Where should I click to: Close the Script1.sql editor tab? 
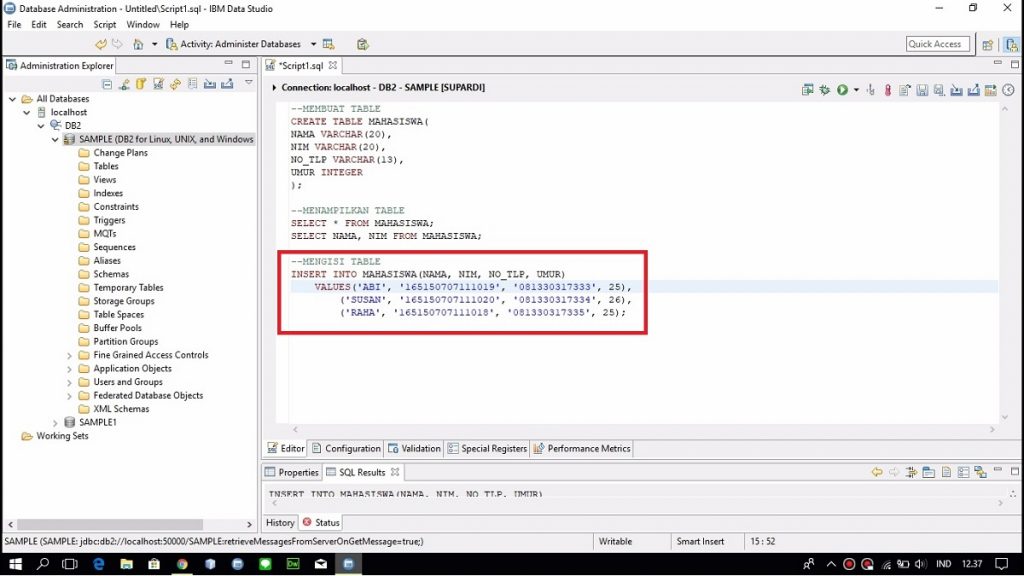click(x=333, y=66)
